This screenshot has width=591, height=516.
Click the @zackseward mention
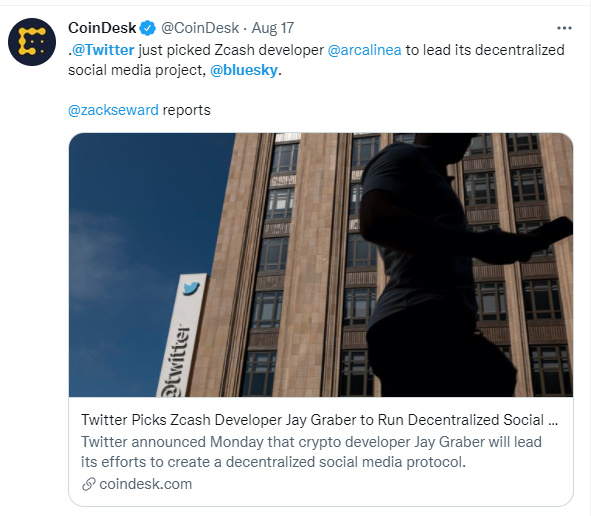tap(113, 110)
